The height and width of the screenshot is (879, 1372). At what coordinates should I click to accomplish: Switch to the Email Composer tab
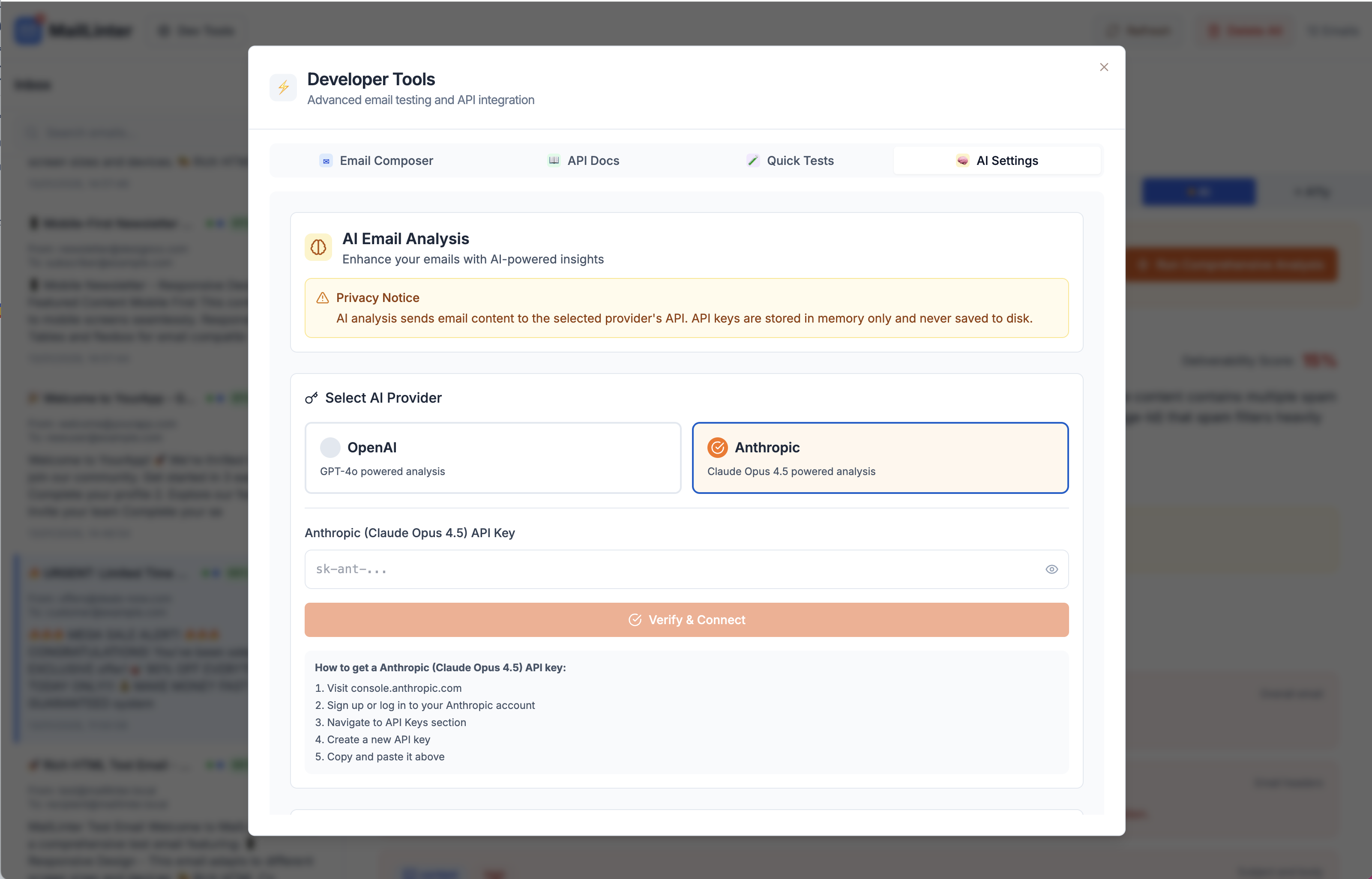[377, 160]
